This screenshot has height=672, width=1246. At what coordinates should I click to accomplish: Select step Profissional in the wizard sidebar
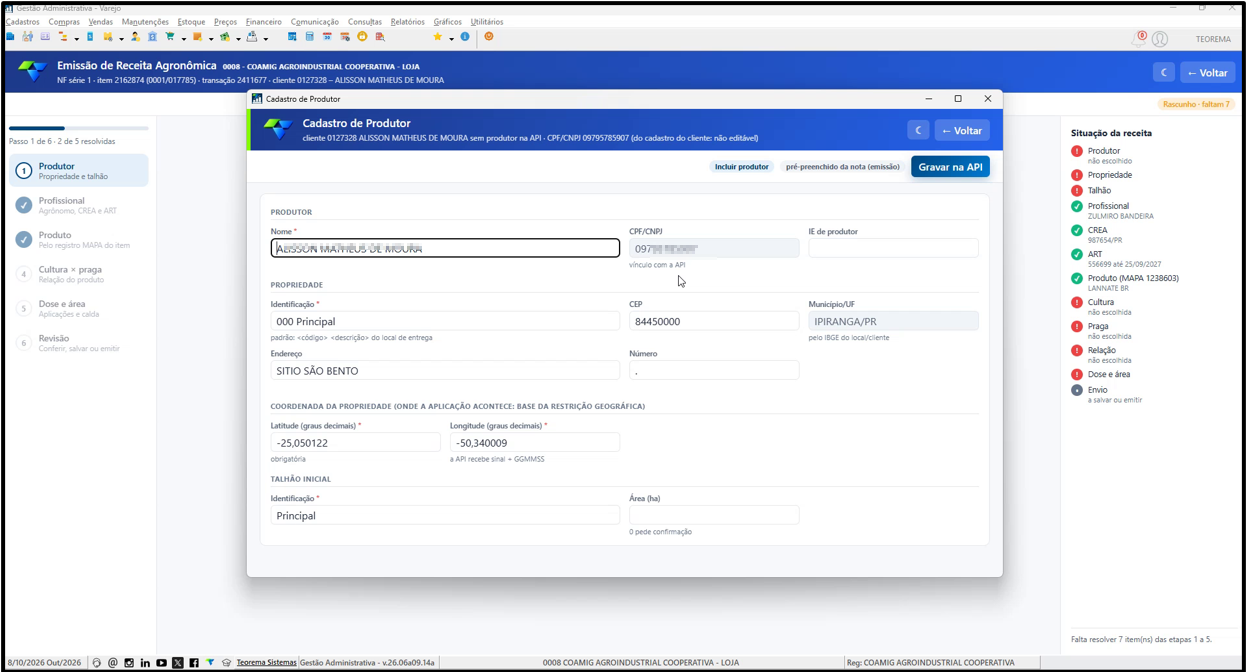tap(79, 205)
